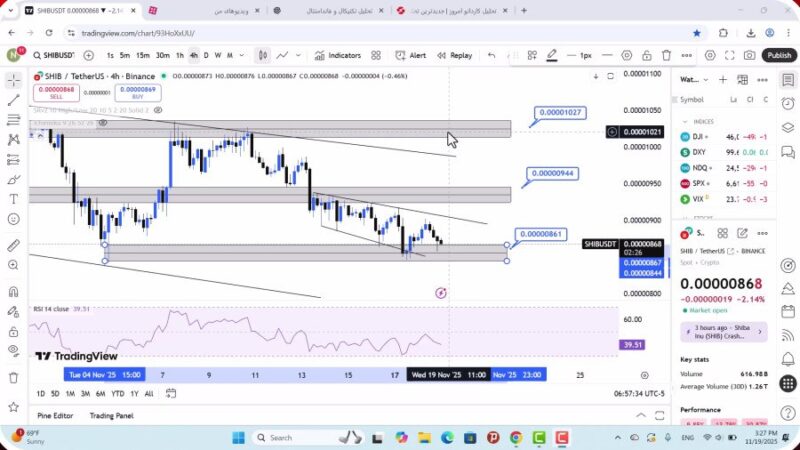Open the Pine Editor tab
The width and height of the screenshot is (800, 450).
coord(55,415)
